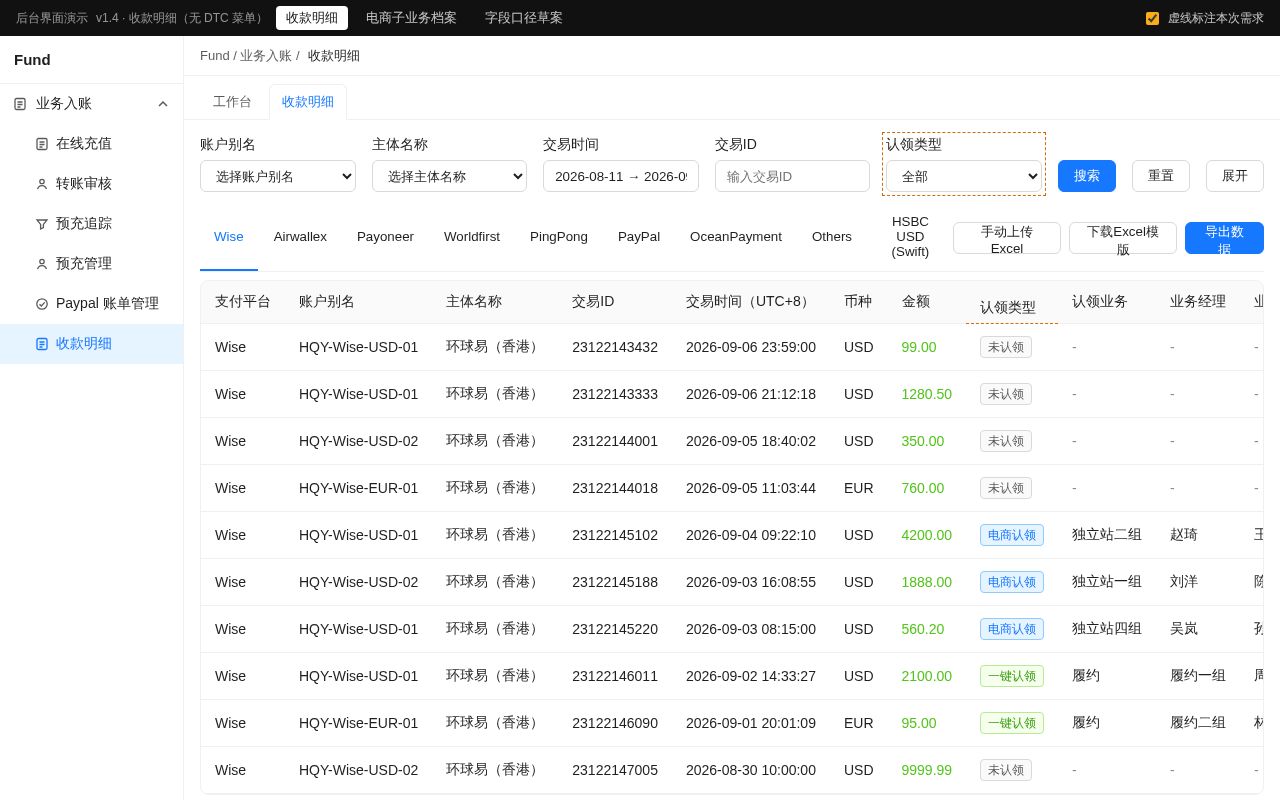The width and height of the screenshot is (1280, 800).
Task: Select the PingPong platform tab
Action: coord(559,237)
